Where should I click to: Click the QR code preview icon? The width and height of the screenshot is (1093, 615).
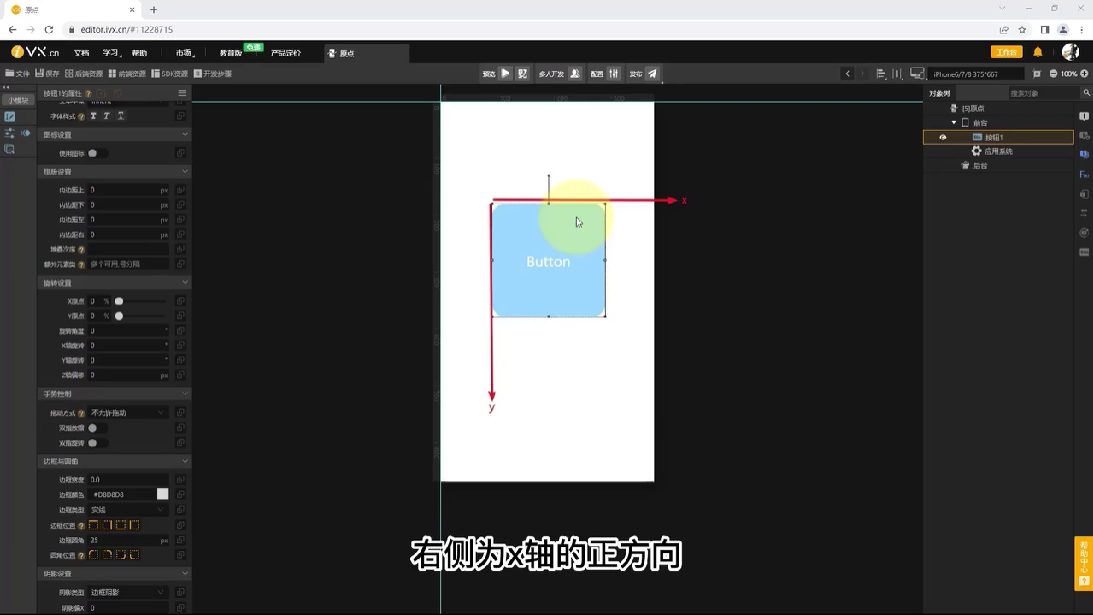tap(523, 73)
